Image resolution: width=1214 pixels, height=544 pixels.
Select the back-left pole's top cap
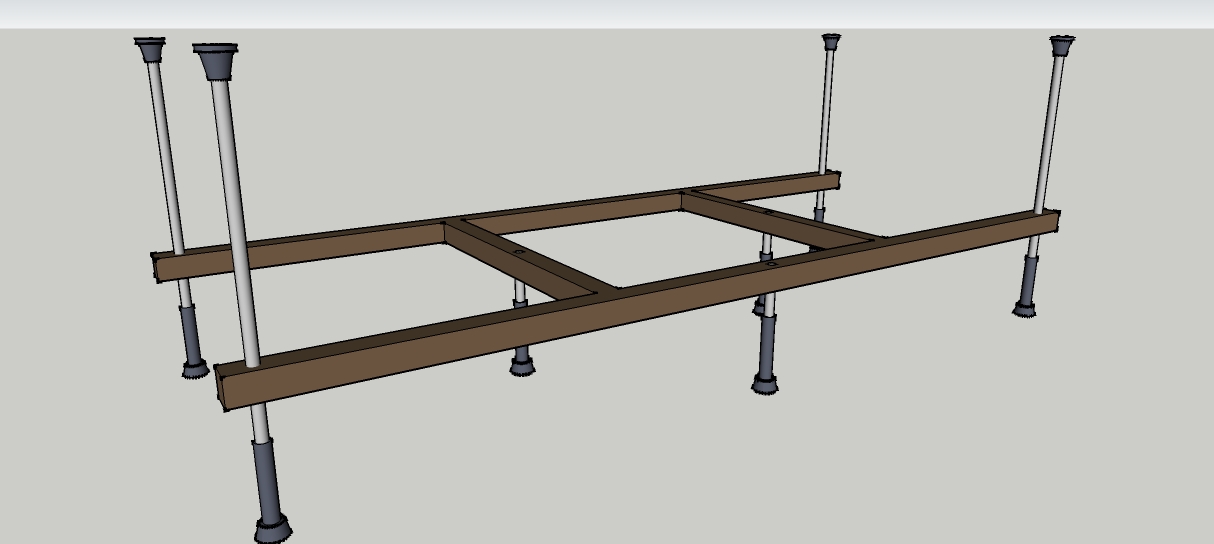[150, 50]
